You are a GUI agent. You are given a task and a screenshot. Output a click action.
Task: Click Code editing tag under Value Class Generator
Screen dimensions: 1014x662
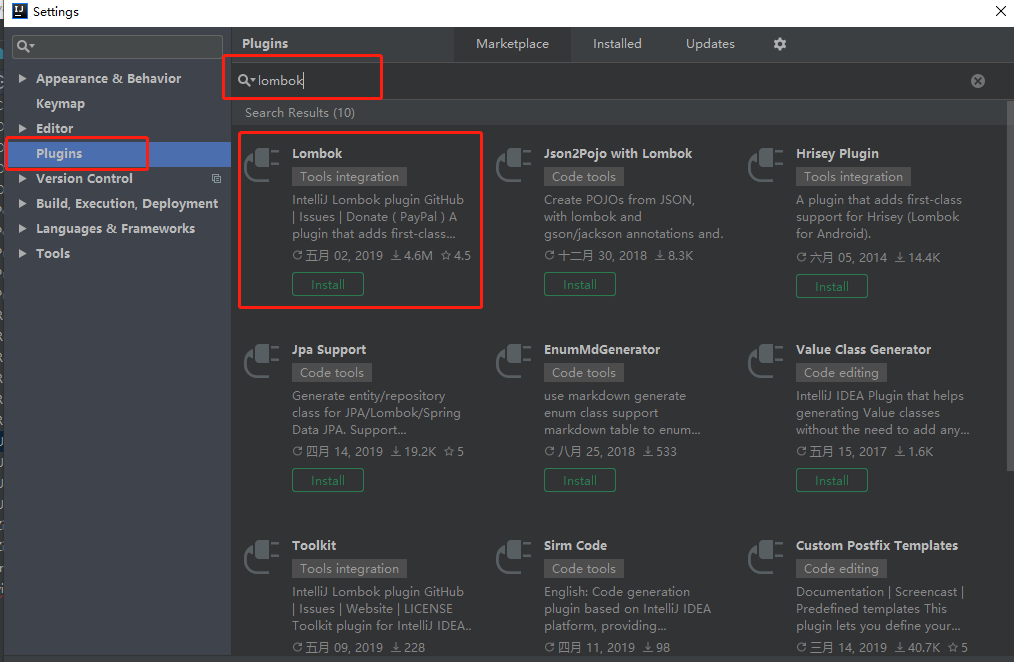pyautogui.click(x=841, y=372)
